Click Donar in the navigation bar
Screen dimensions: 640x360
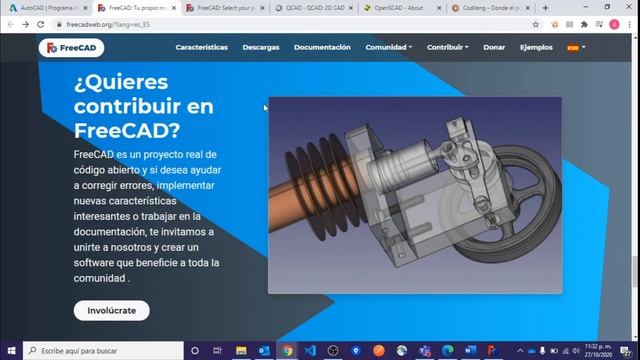[494, 47]
